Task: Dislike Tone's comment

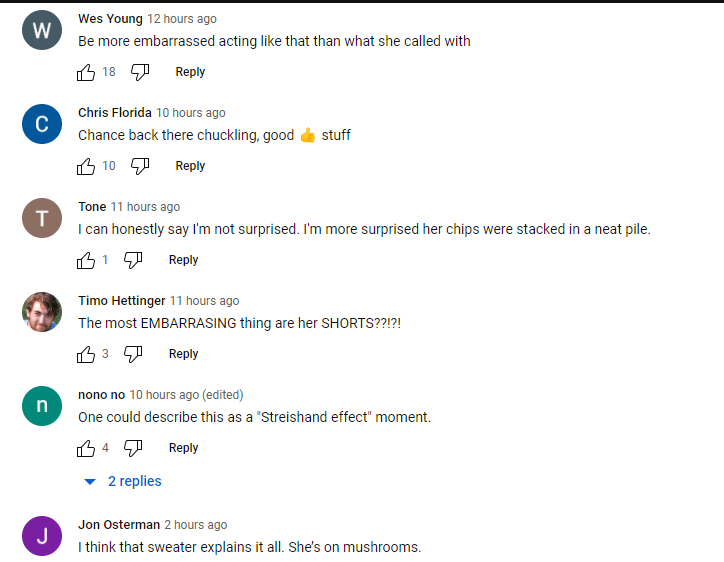Action: tap(133, 260)
